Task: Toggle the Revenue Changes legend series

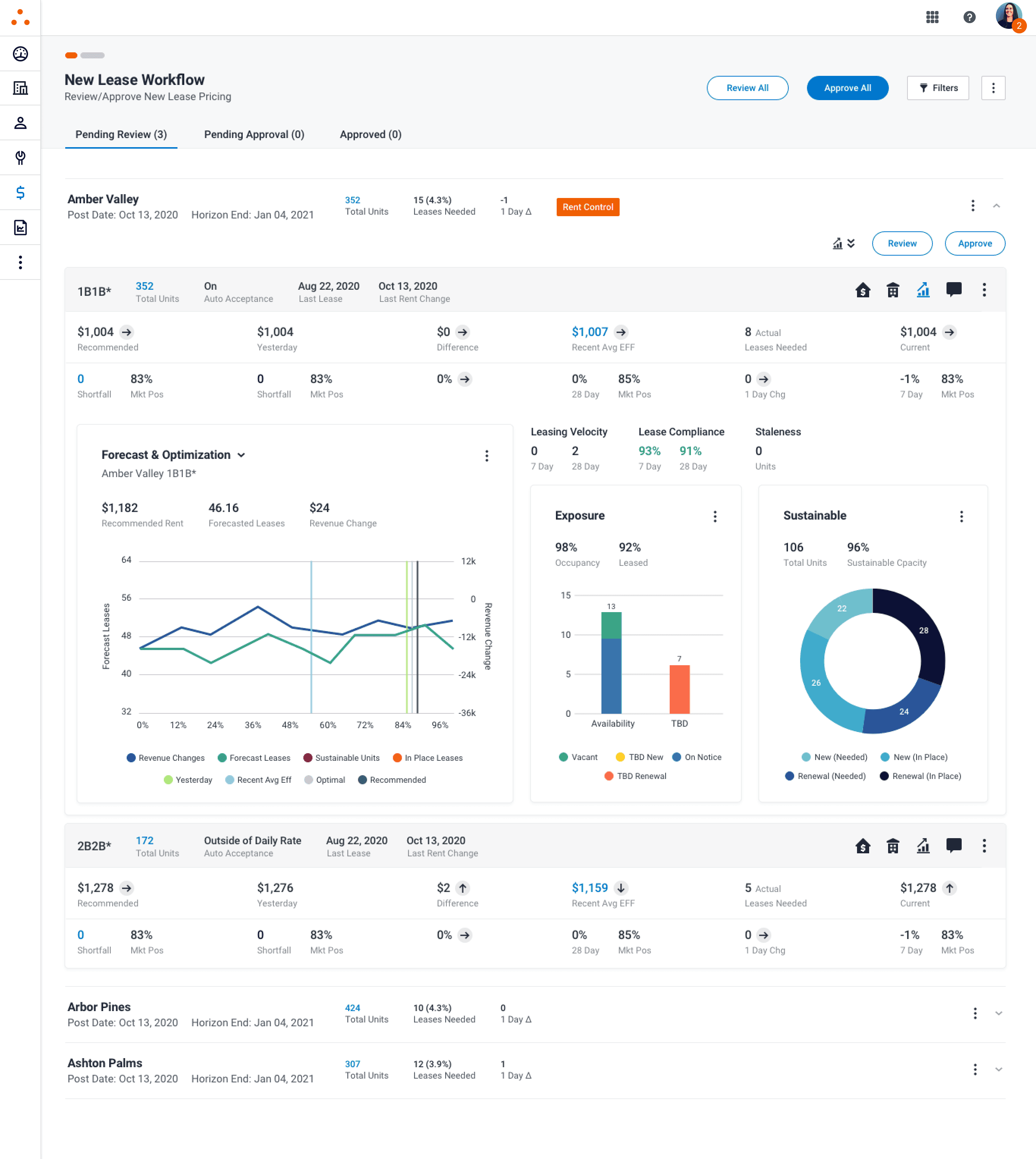Action: tap(165, 758)
